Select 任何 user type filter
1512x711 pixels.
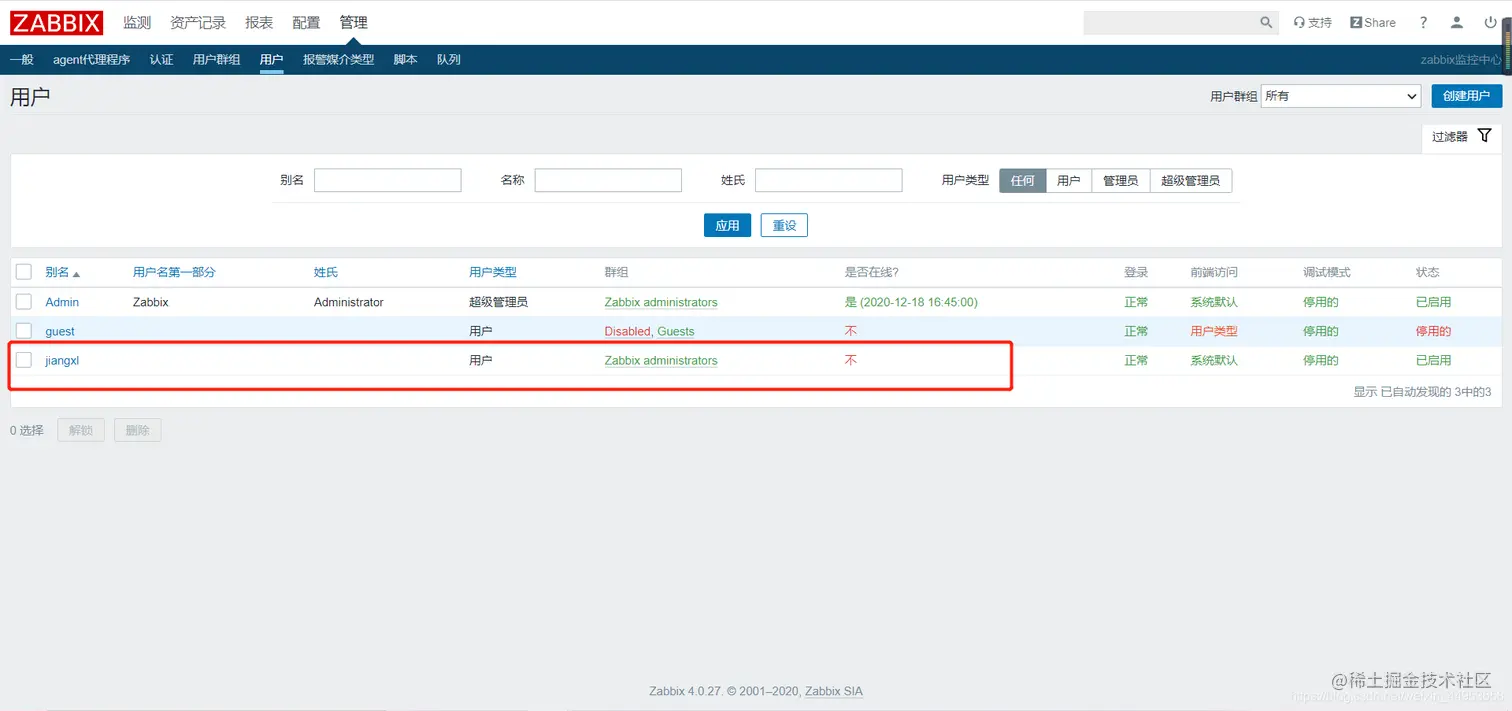pyautogui.click(x=1023, y=181)
